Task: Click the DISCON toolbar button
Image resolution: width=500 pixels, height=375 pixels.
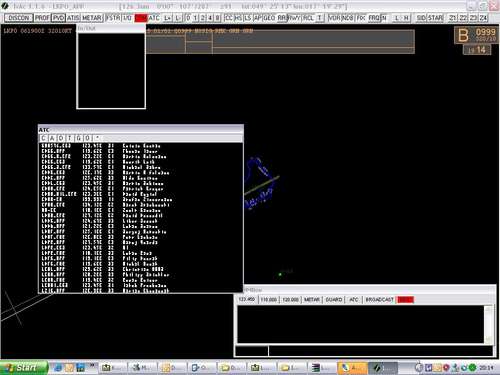Action: pyautogui.click(x=19, y=18)
